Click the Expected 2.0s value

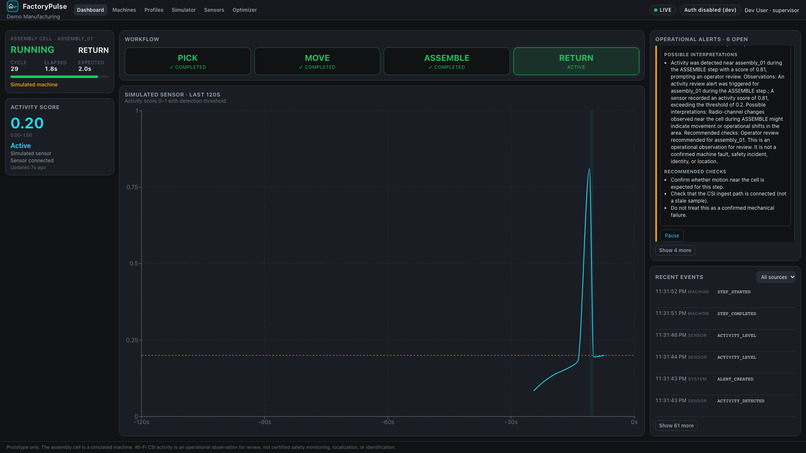point(84,69)
